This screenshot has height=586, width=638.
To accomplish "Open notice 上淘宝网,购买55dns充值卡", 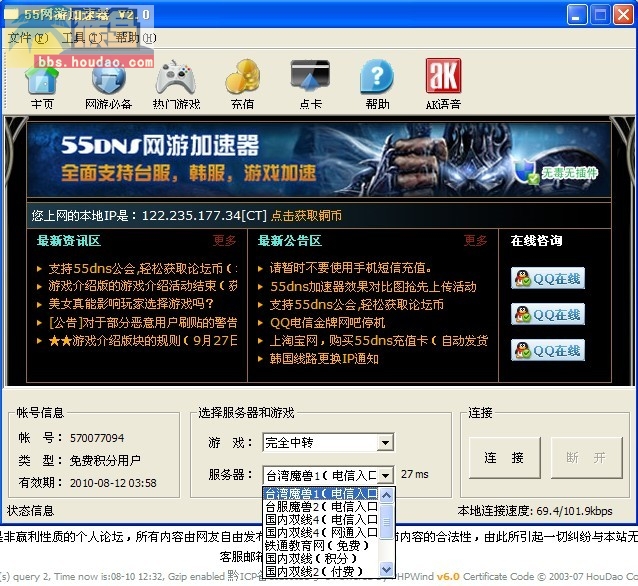I will pos(379,340).
